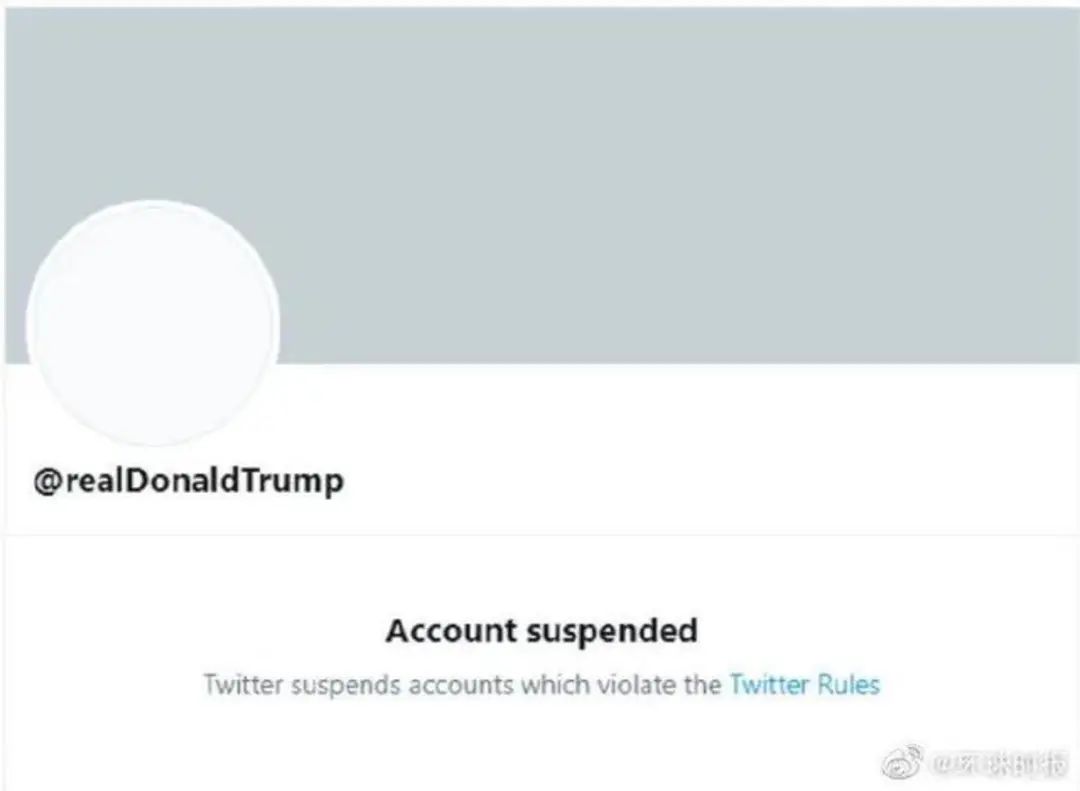The image size is (1080, 791).
Task: Click the word "the" before Twitter Rules
Action: click(x=701, y=685)
